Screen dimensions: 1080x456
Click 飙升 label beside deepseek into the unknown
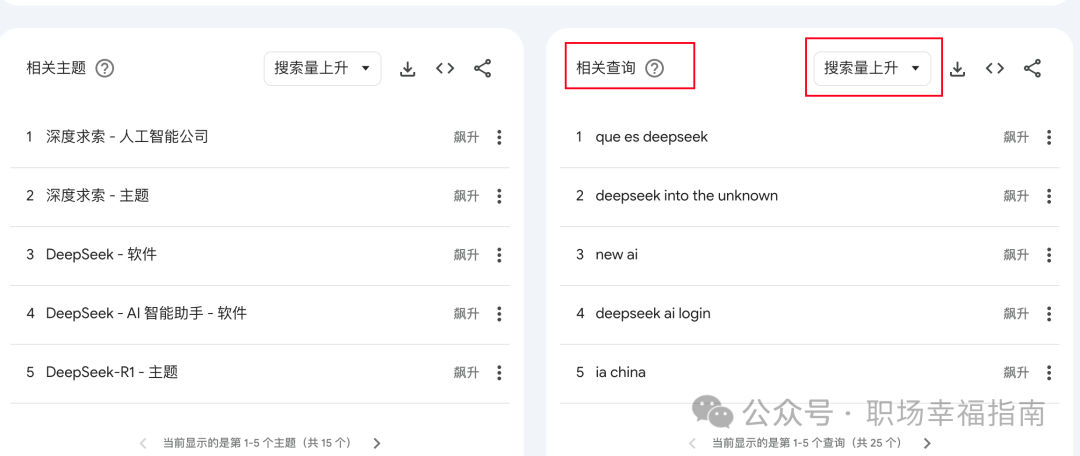pyautogui.click(x=1016, y=196)
